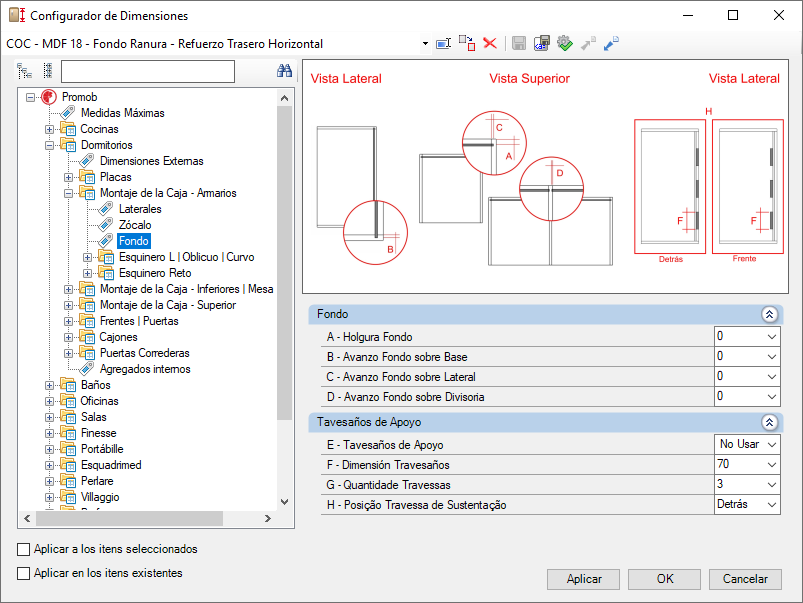Open the A - Holgura Fondo value dropdown

772,337
